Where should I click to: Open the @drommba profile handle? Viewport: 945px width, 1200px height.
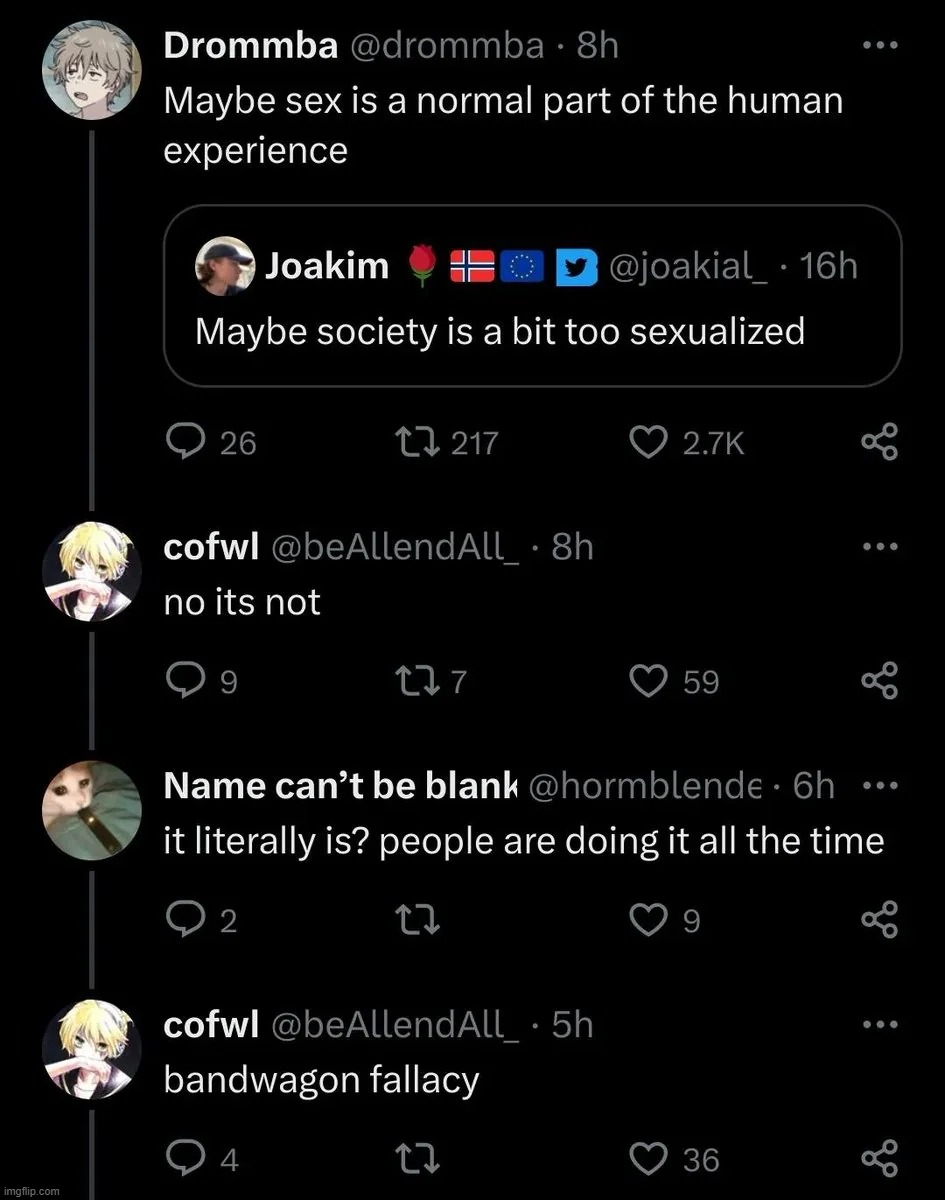click(x=447, y=46)
